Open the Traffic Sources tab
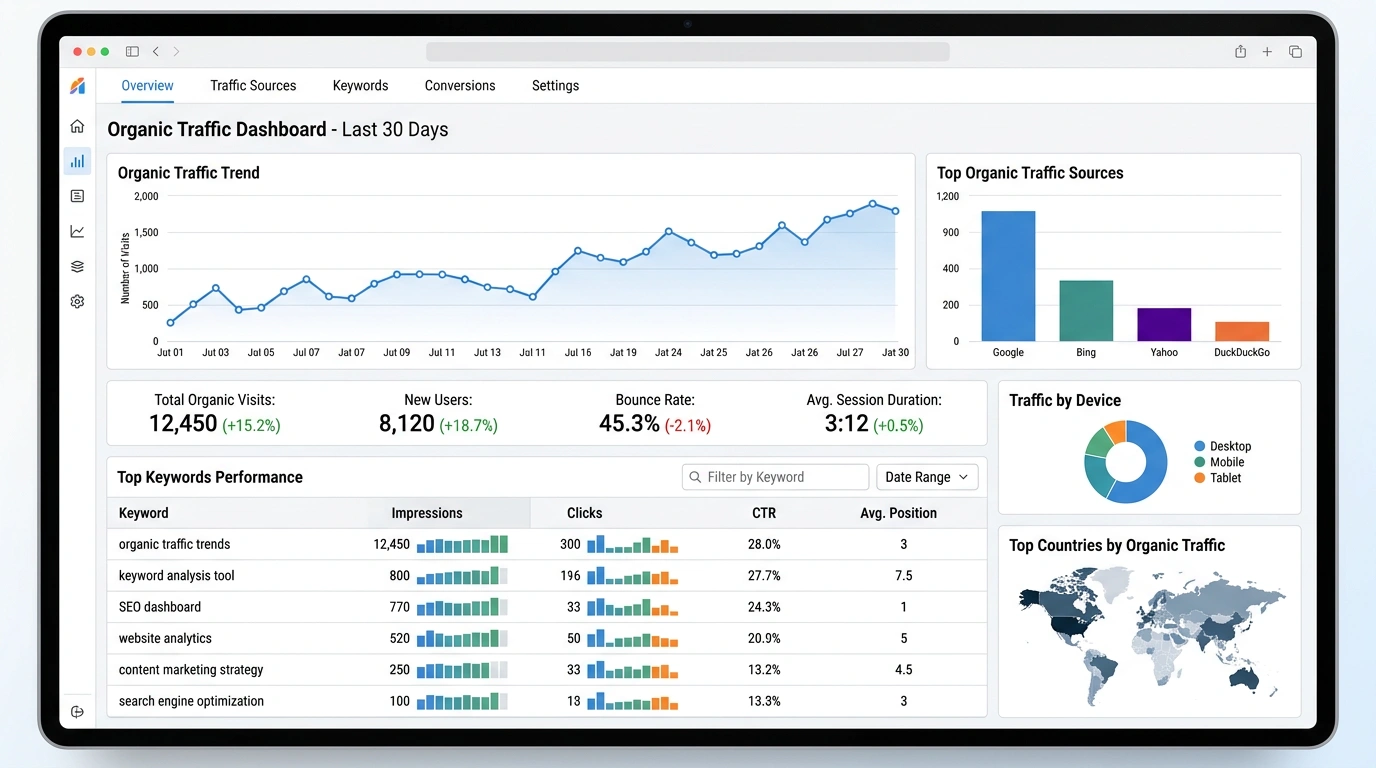The image size is (1376, 768). (x=253, y=85)
